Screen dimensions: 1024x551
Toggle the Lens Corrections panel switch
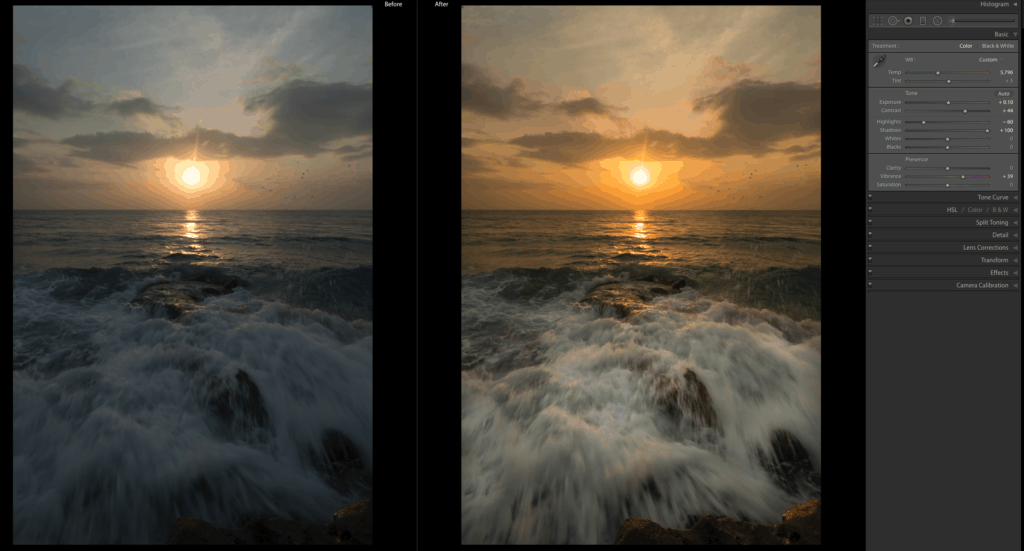coord(870,247)
